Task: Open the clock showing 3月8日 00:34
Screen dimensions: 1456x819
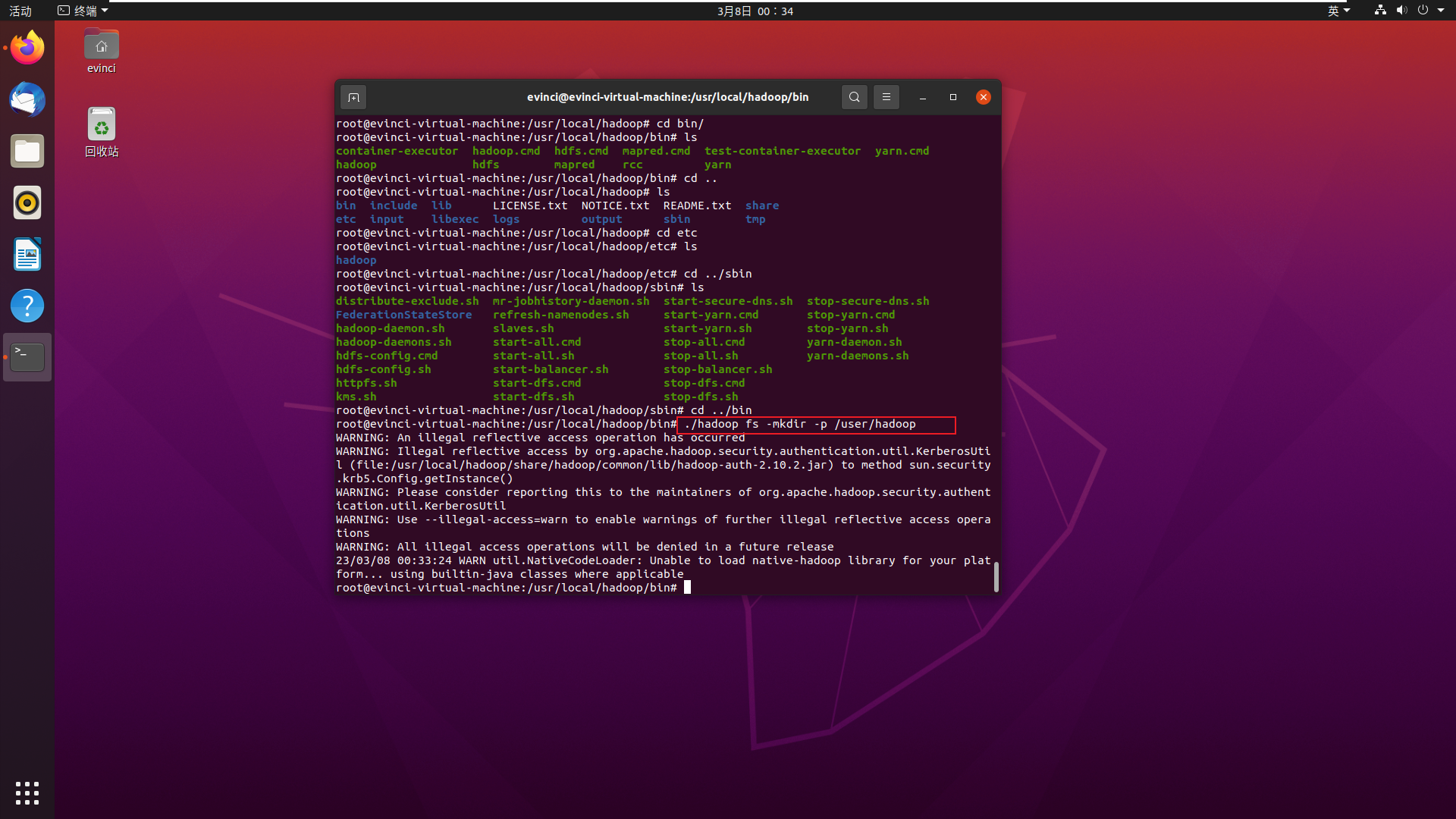Action: point(755,11)
